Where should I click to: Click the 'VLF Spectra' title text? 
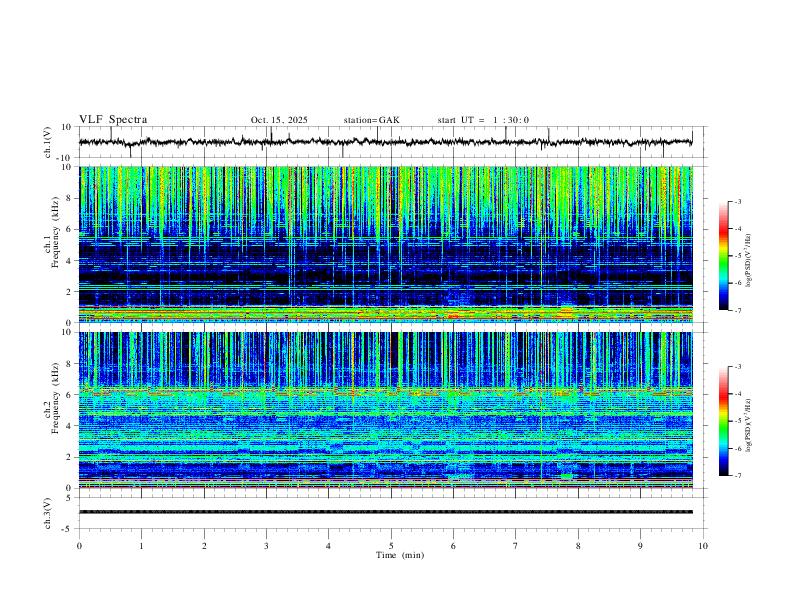click(x=113, y=120)
